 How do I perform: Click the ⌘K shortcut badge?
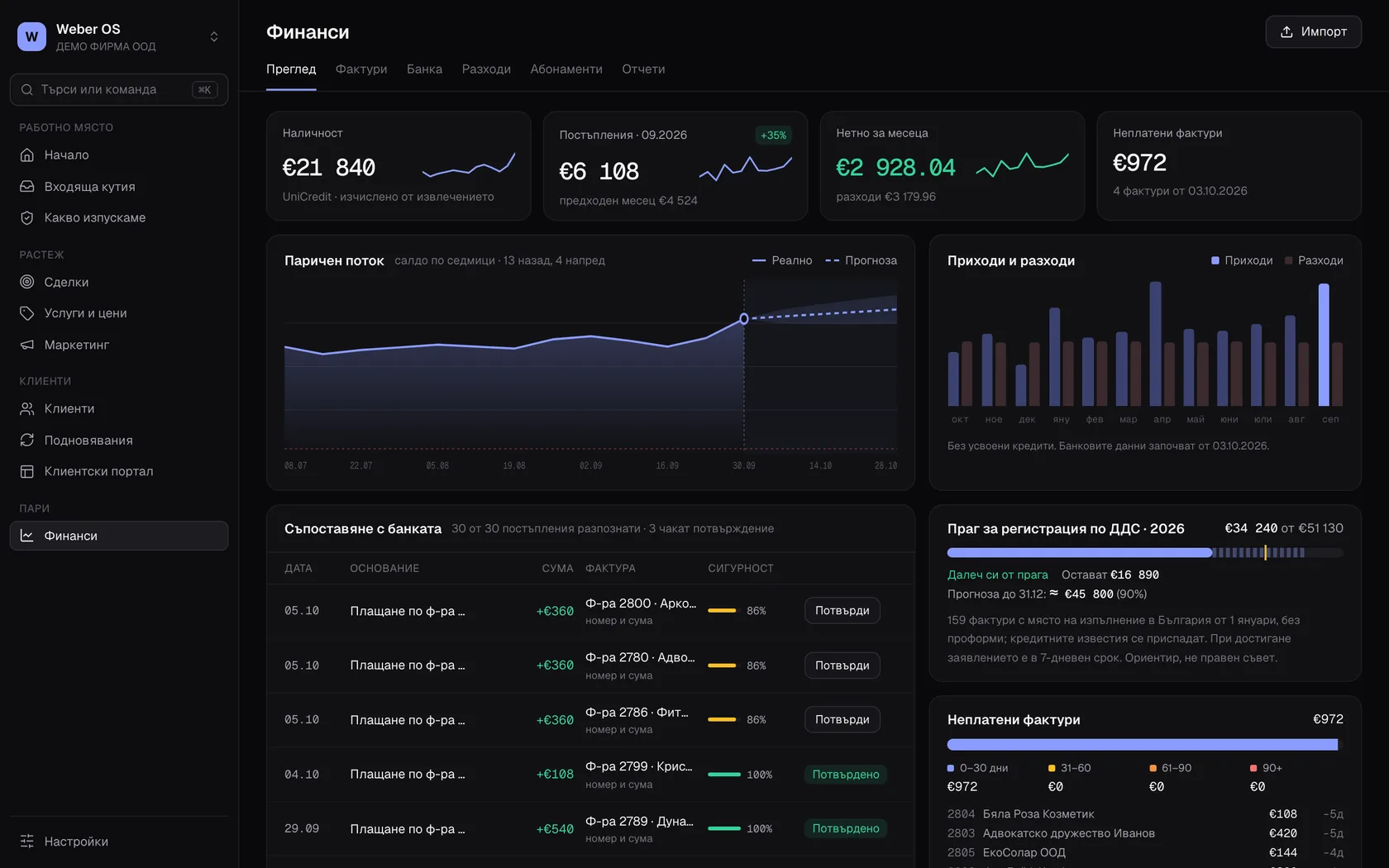pos(204,89)
